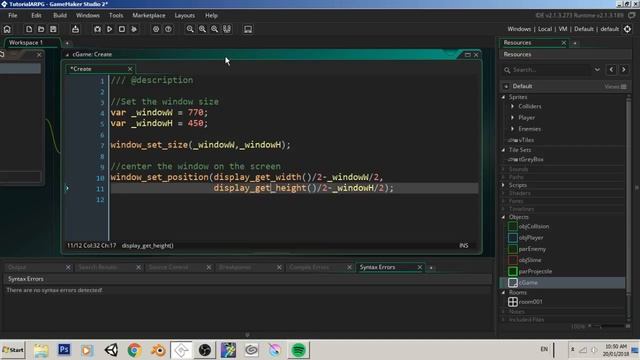
Task: Click the docking laptop-shaped toolbar icon
Action: [x=248, y=29]
